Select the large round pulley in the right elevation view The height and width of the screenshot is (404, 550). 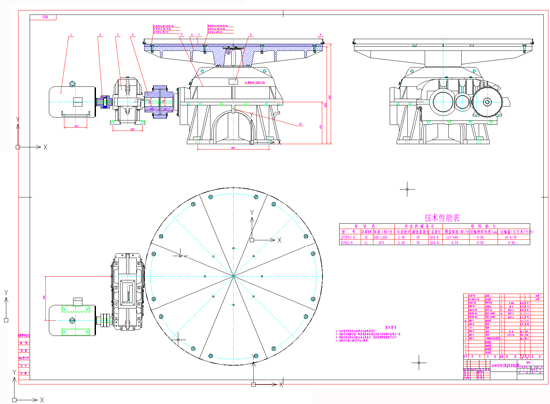(487, 102)
